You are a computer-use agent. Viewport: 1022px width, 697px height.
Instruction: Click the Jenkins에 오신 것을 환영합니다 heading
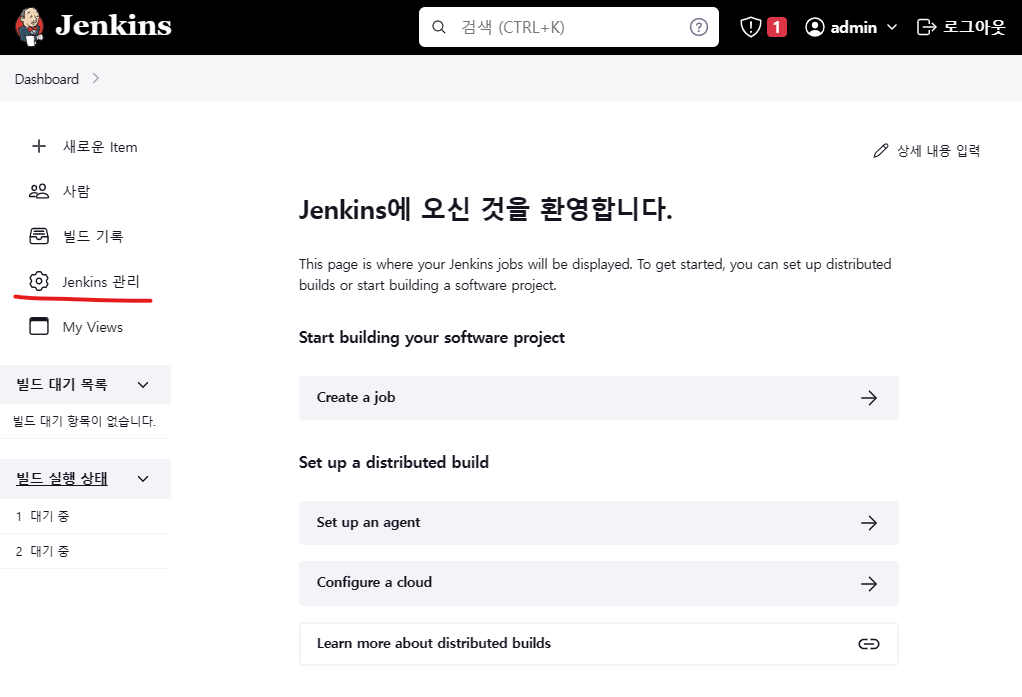[x=486, y=209]
